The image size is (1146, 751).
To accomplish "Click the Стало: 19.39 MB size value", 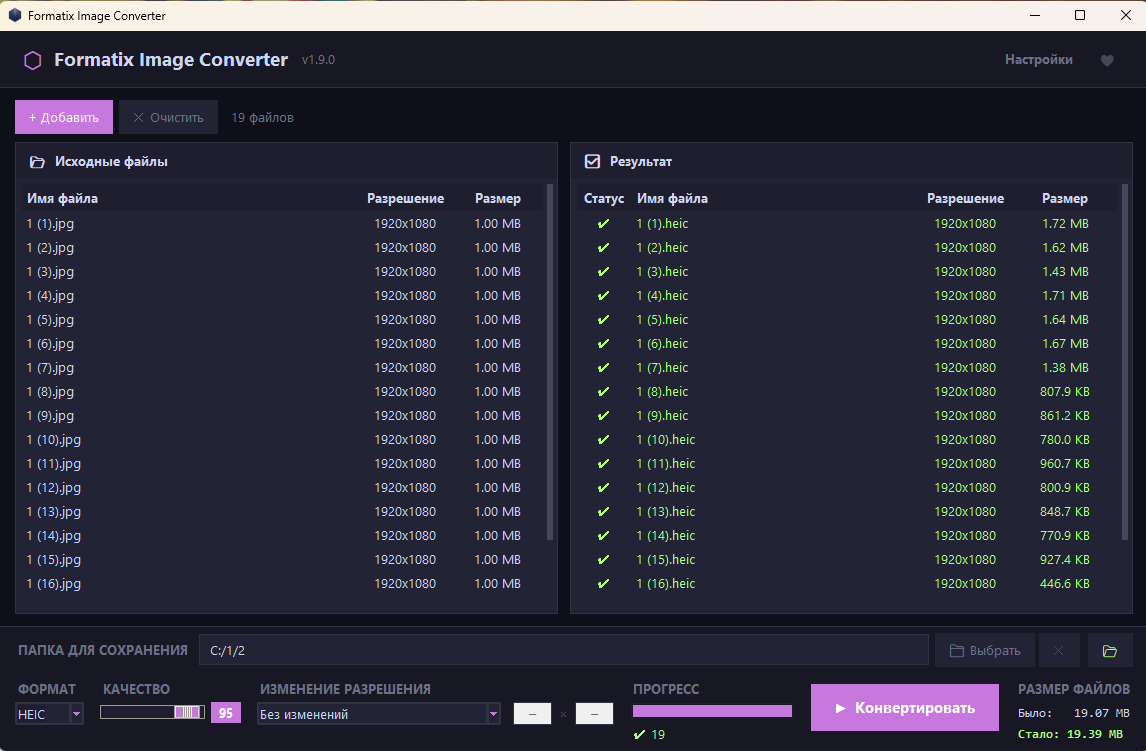I will pyautogui.click(x=1070, y=734).
